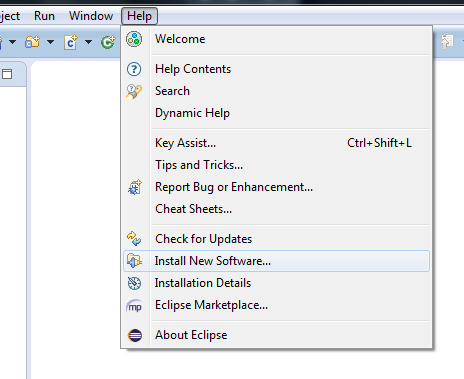Open Installation Details
464x379 pixels.
tap(276, 283)
